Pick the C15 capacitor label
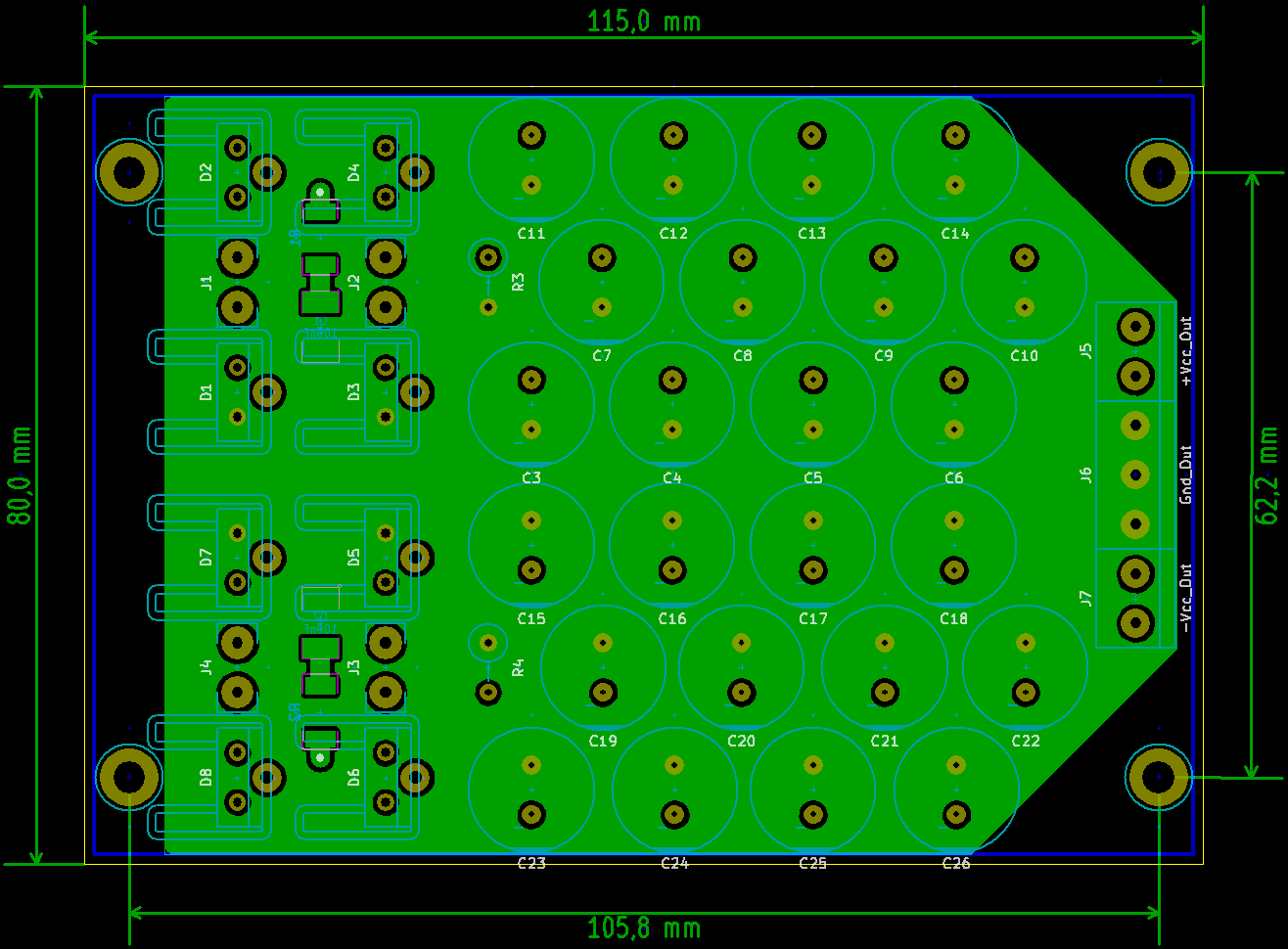 click(x=531, y=618)
